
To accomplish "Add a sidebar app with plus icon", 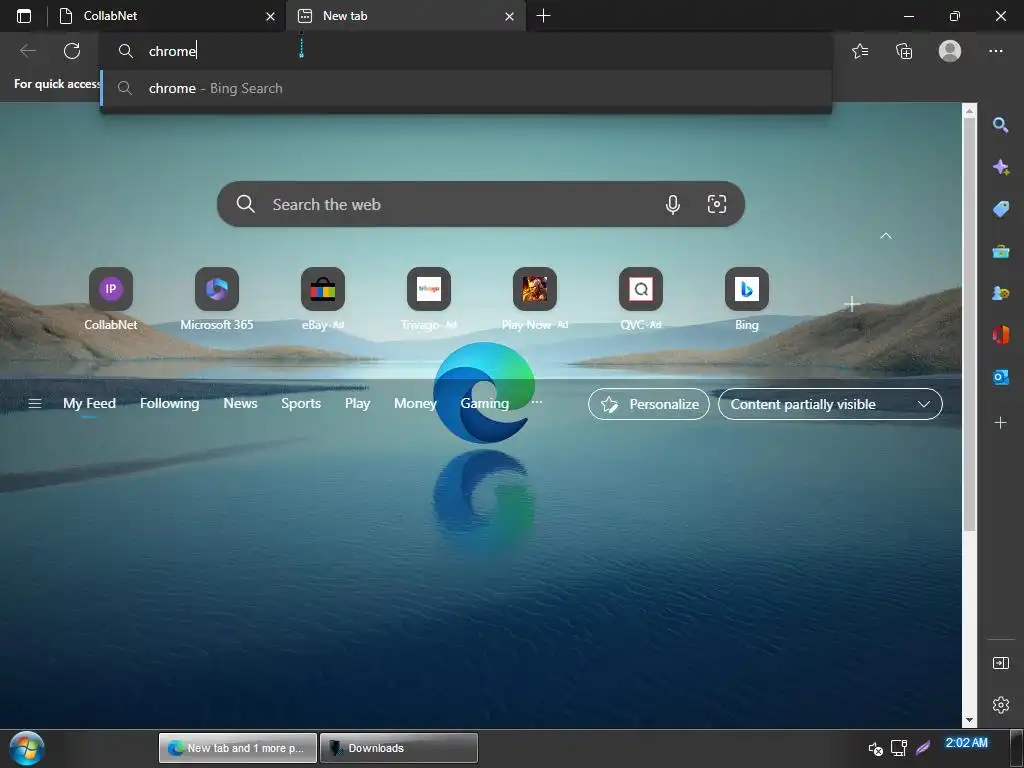I will 1000,423.
